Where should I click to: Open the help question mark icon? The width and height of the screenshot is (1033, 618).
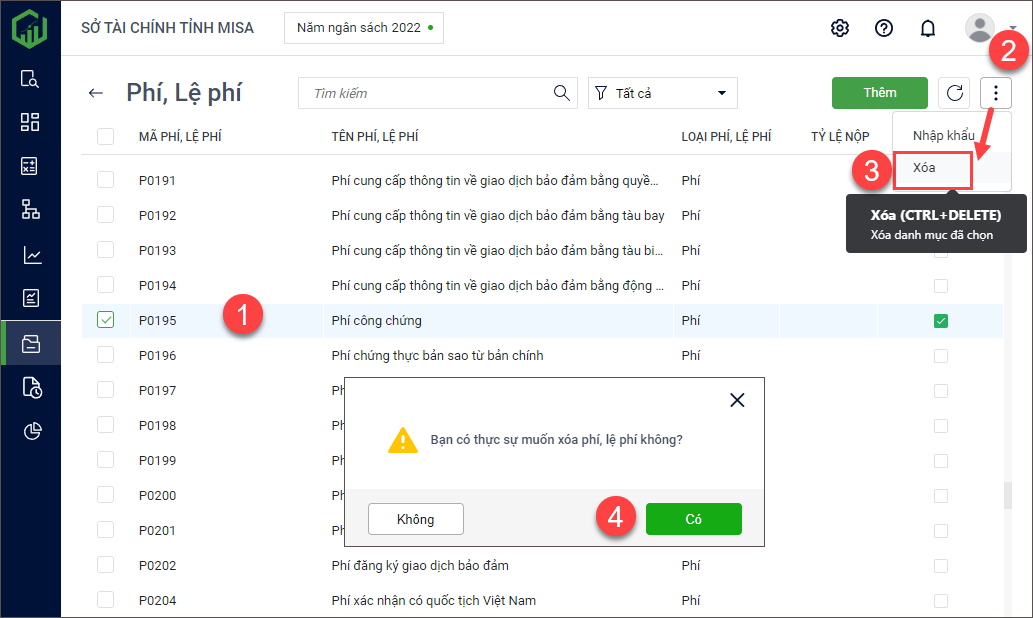click(884, 28)
